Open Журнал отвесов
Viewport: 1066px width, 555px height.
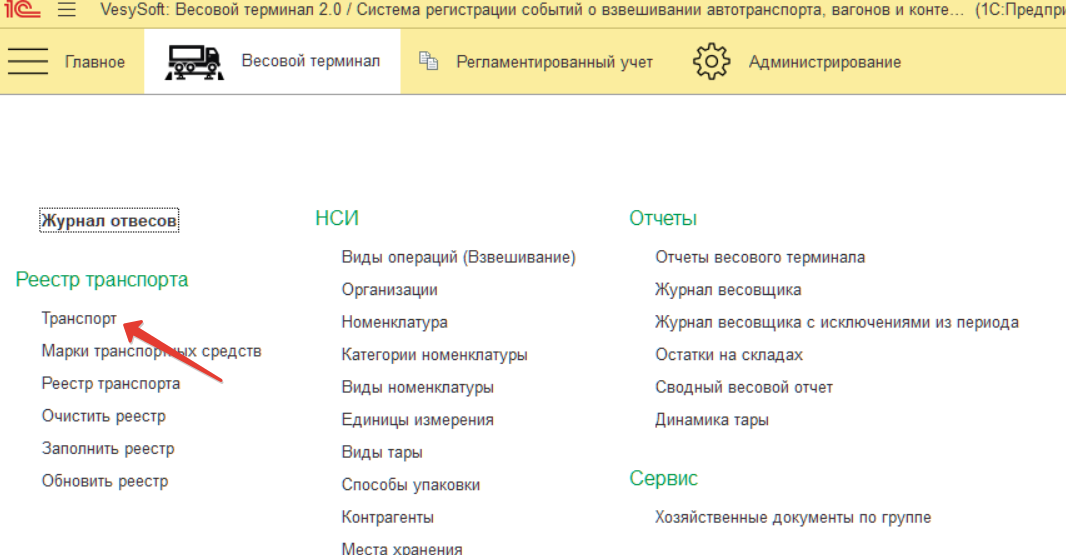pos(109,220)
